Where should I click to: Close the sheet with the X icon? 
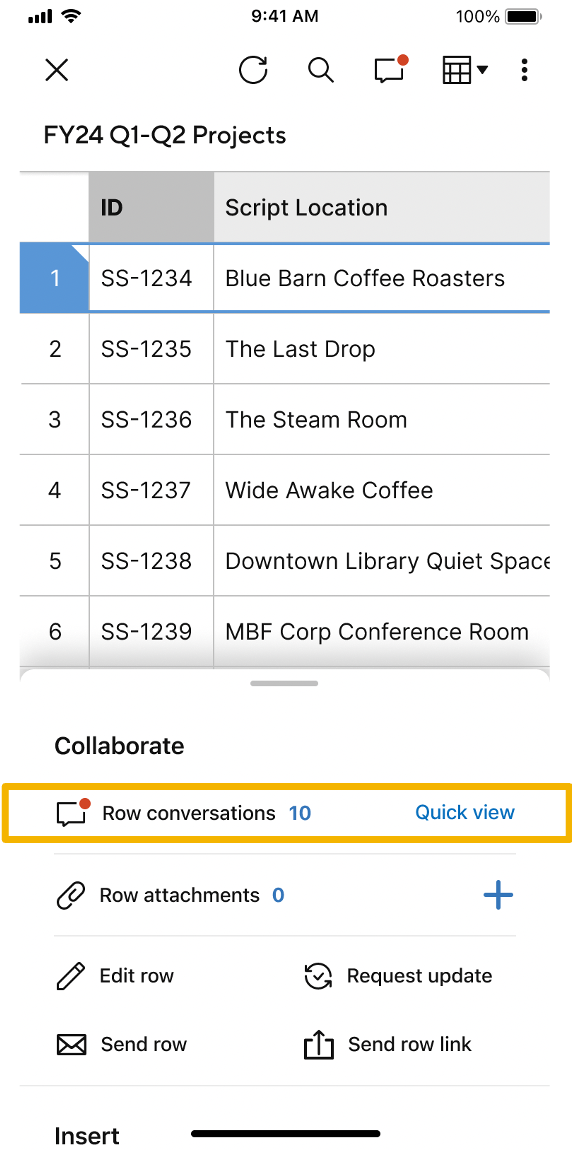(56, 70)
